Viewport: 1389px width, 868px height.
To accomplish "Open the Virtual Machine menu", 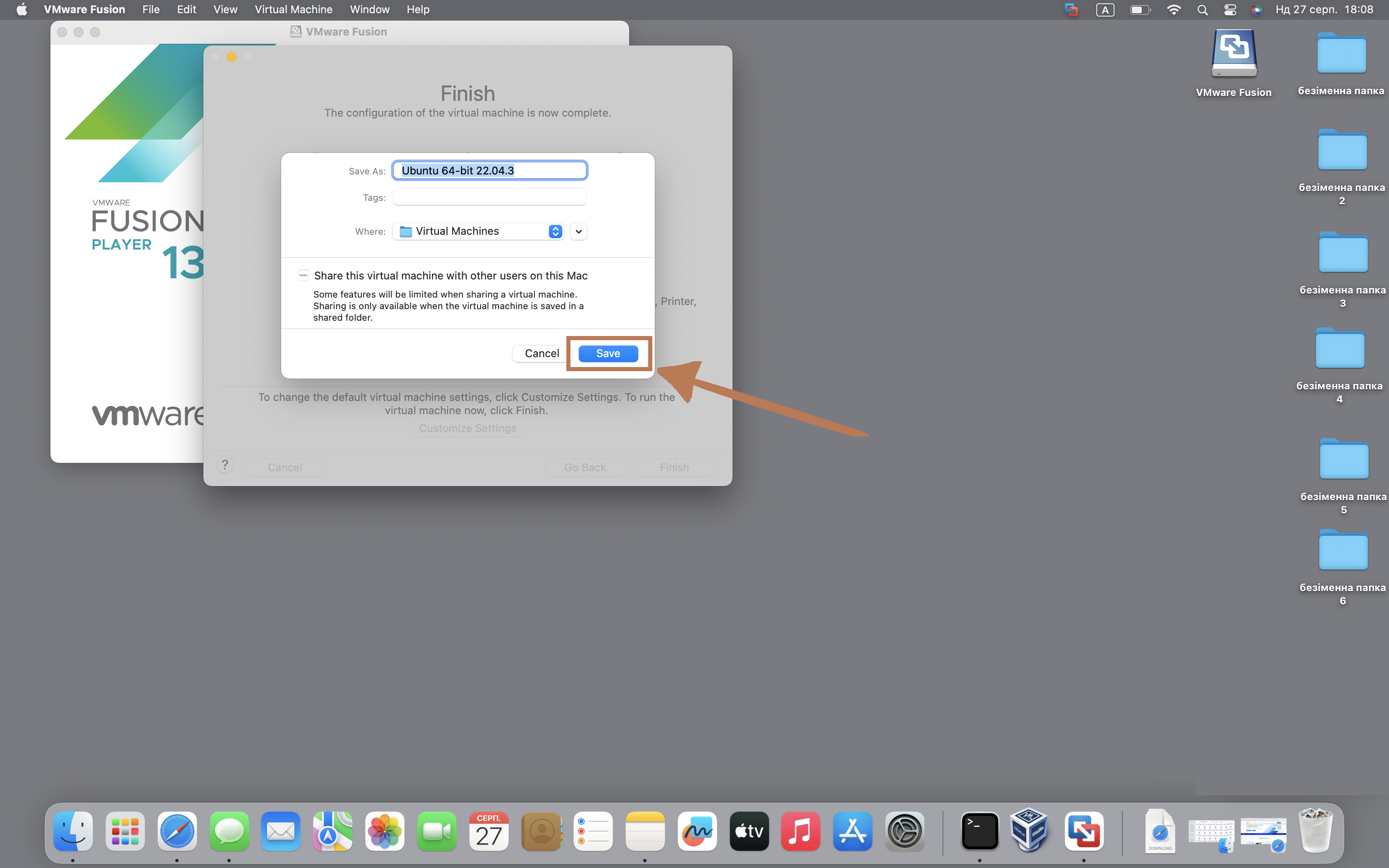I will click(293, 9).
